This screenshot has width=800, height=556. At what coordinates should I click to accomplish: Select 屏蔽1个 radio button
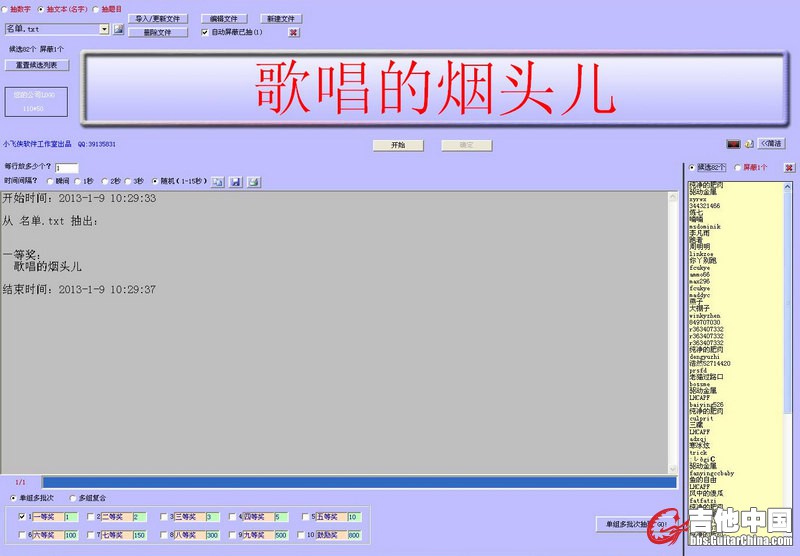click(x=738, y=167)
